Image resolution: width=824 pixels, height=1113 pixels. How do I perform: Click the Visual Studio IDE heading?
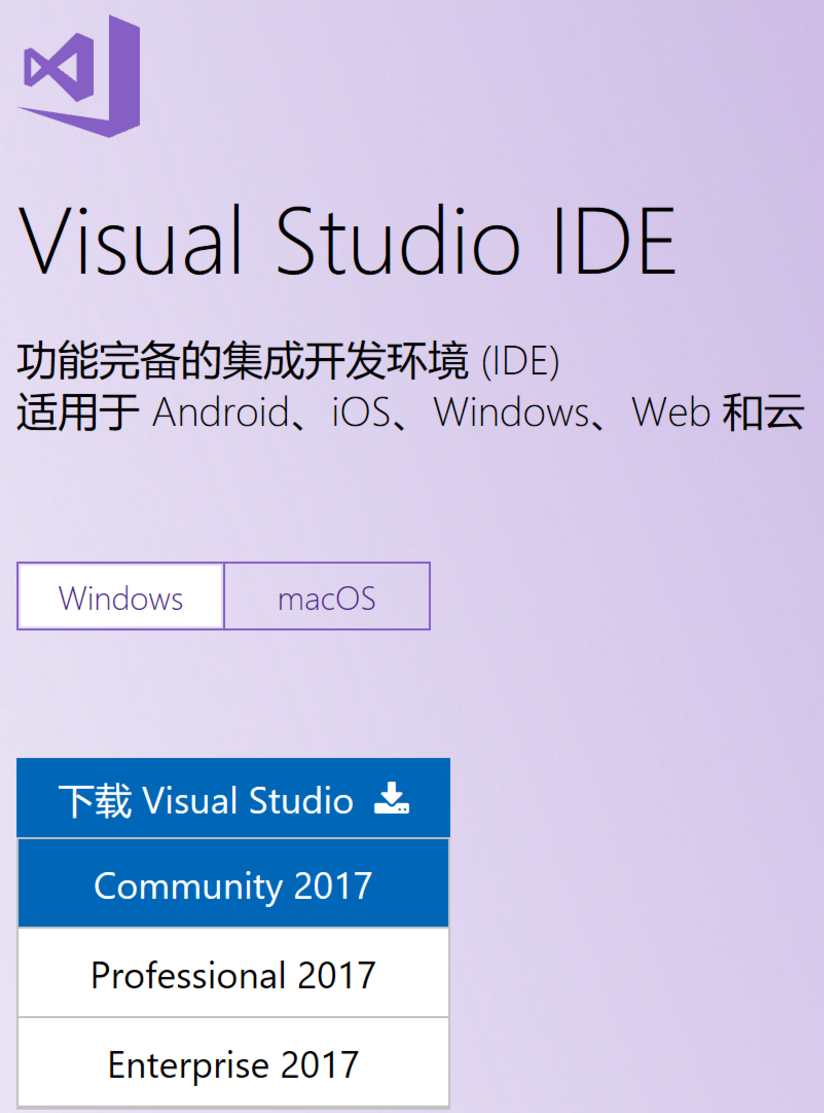346,241
